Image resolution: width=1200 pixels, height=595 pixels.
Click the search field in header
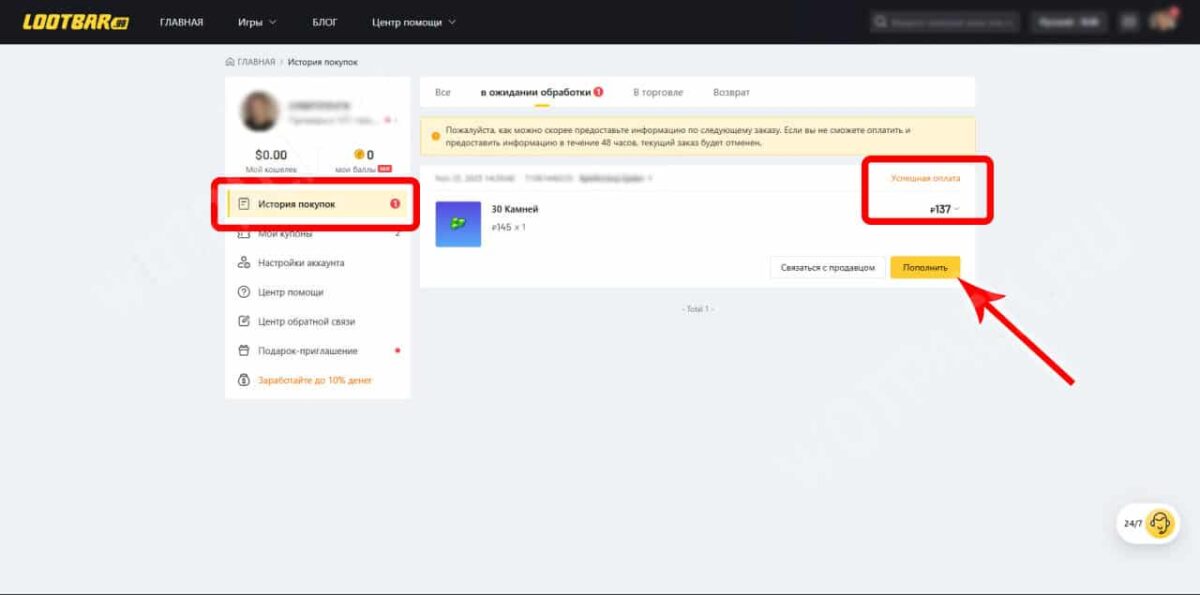(945, 22)
